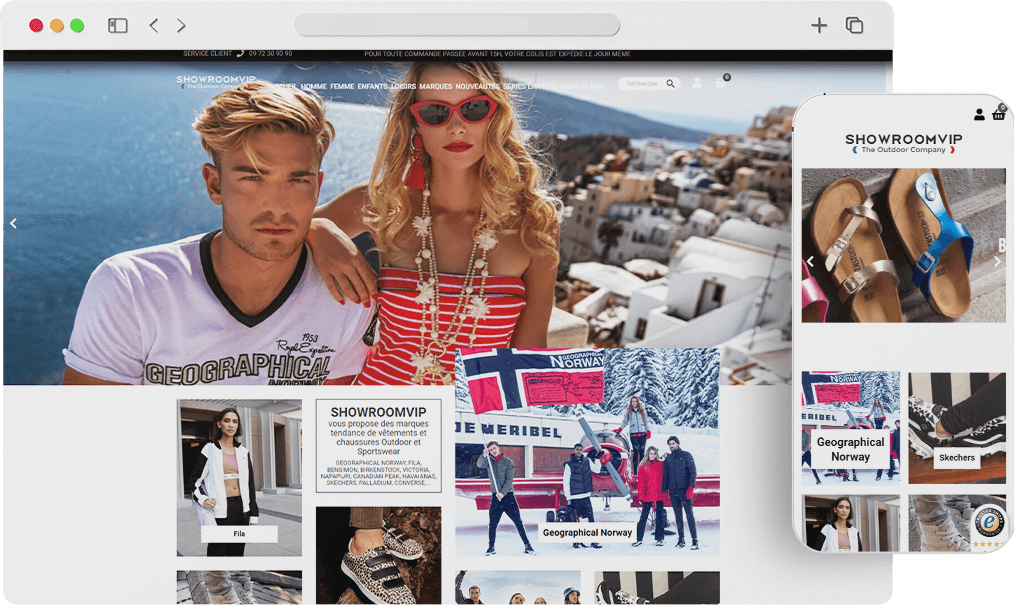
Task: Open the Geographical Norway snow thumbnail
Action: click(587, 450)
